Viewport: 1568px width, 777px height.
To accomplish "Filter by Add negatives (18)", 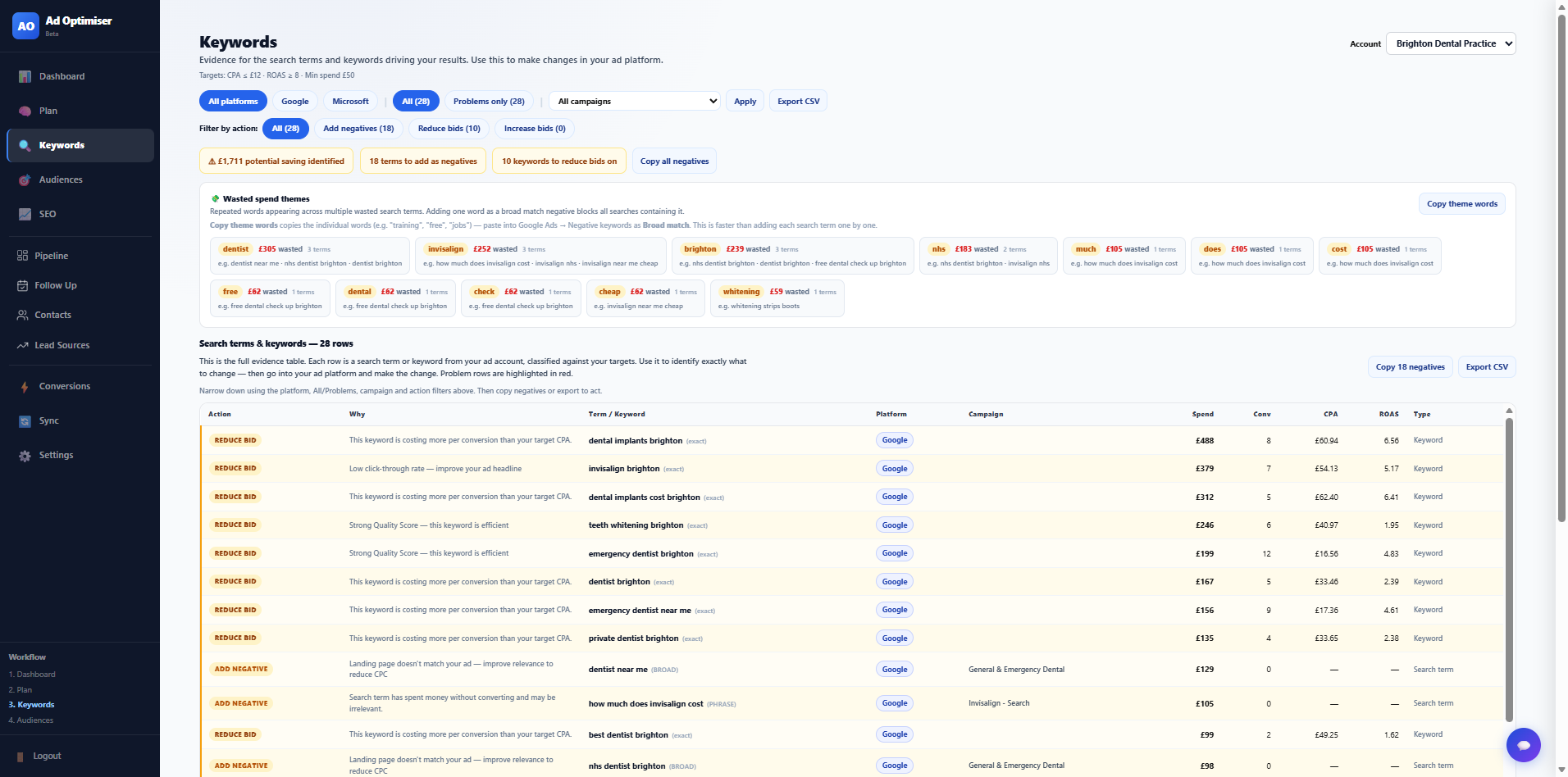I will pos(358,128).
